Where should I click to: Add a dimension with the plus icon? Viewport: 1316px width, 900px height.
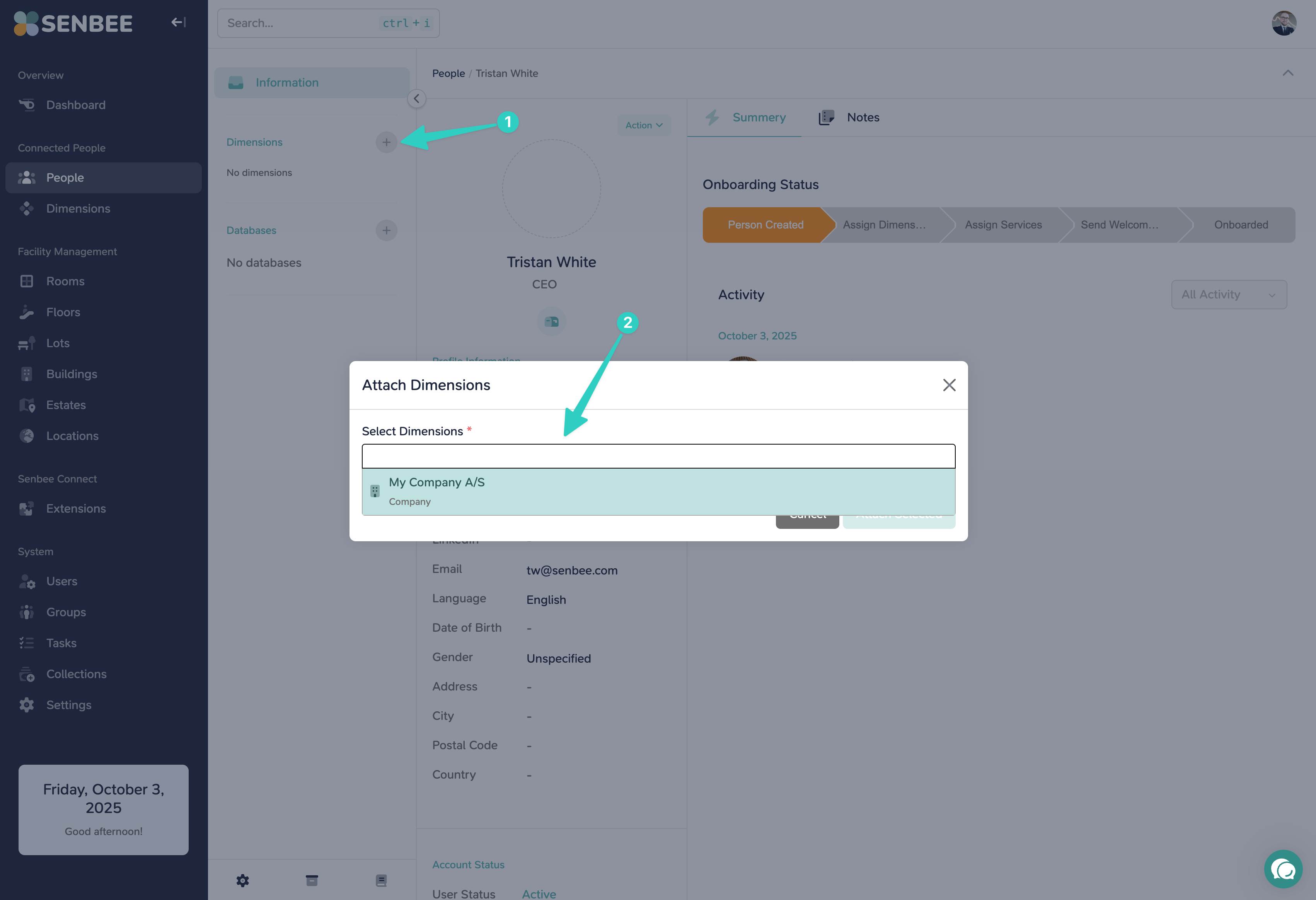386,142
